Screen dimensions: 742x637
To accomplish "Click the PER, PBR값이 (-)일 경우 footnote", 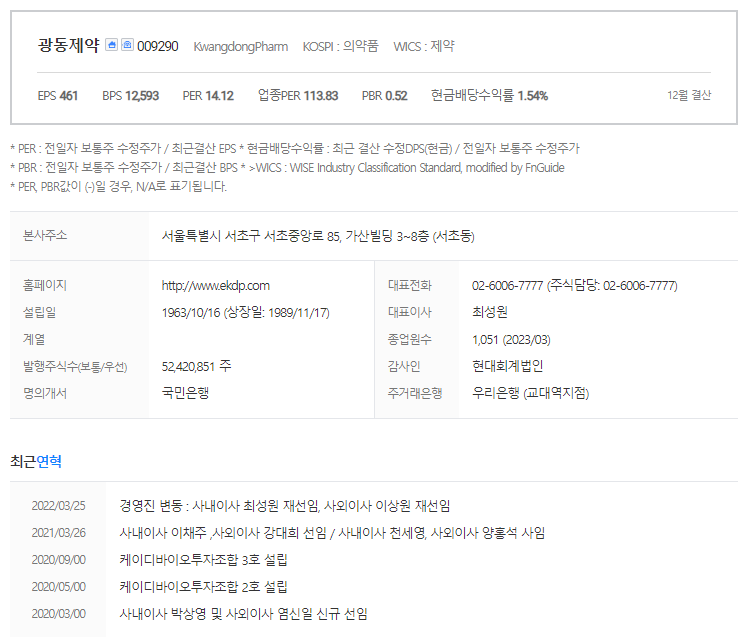I will click(118, 186).
